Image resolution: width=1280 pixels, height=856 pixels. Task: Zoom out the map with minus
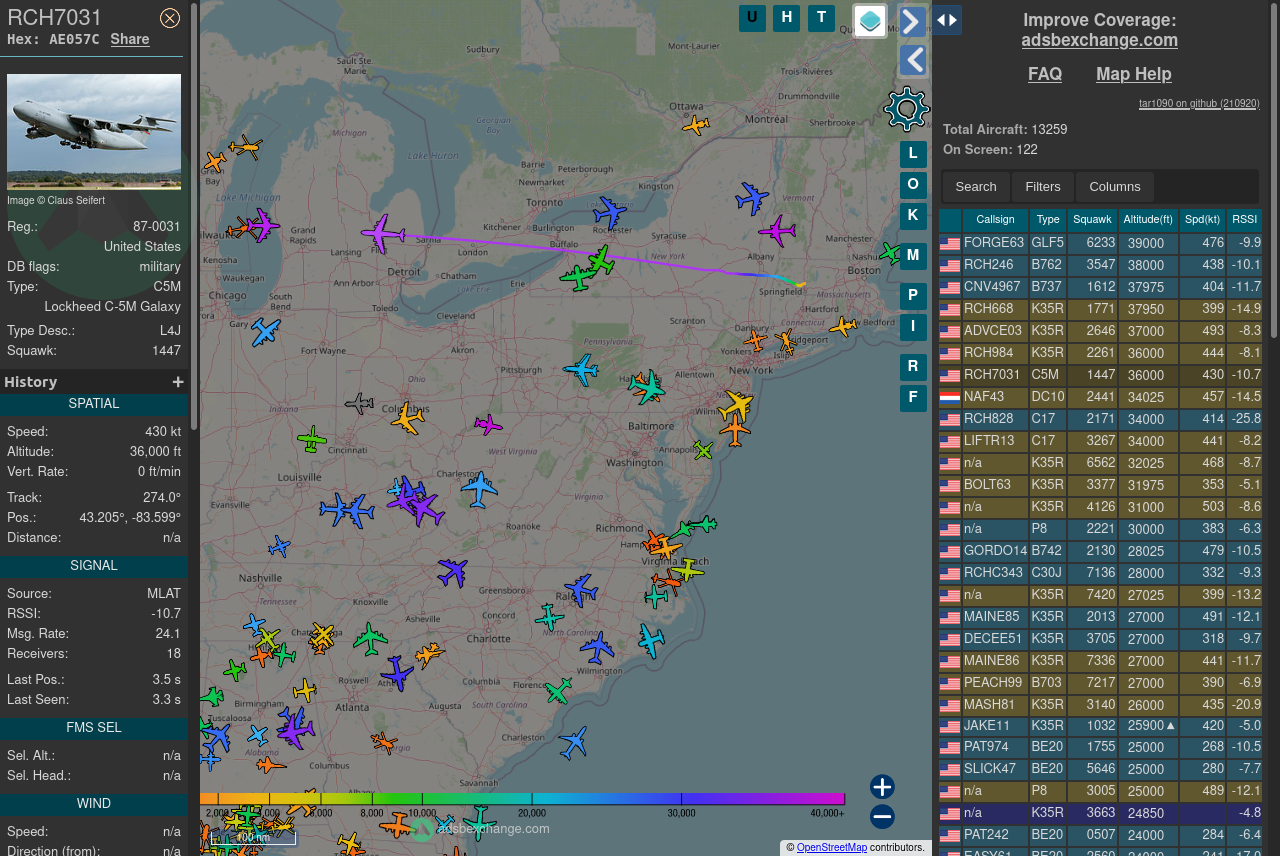point(882,817)
